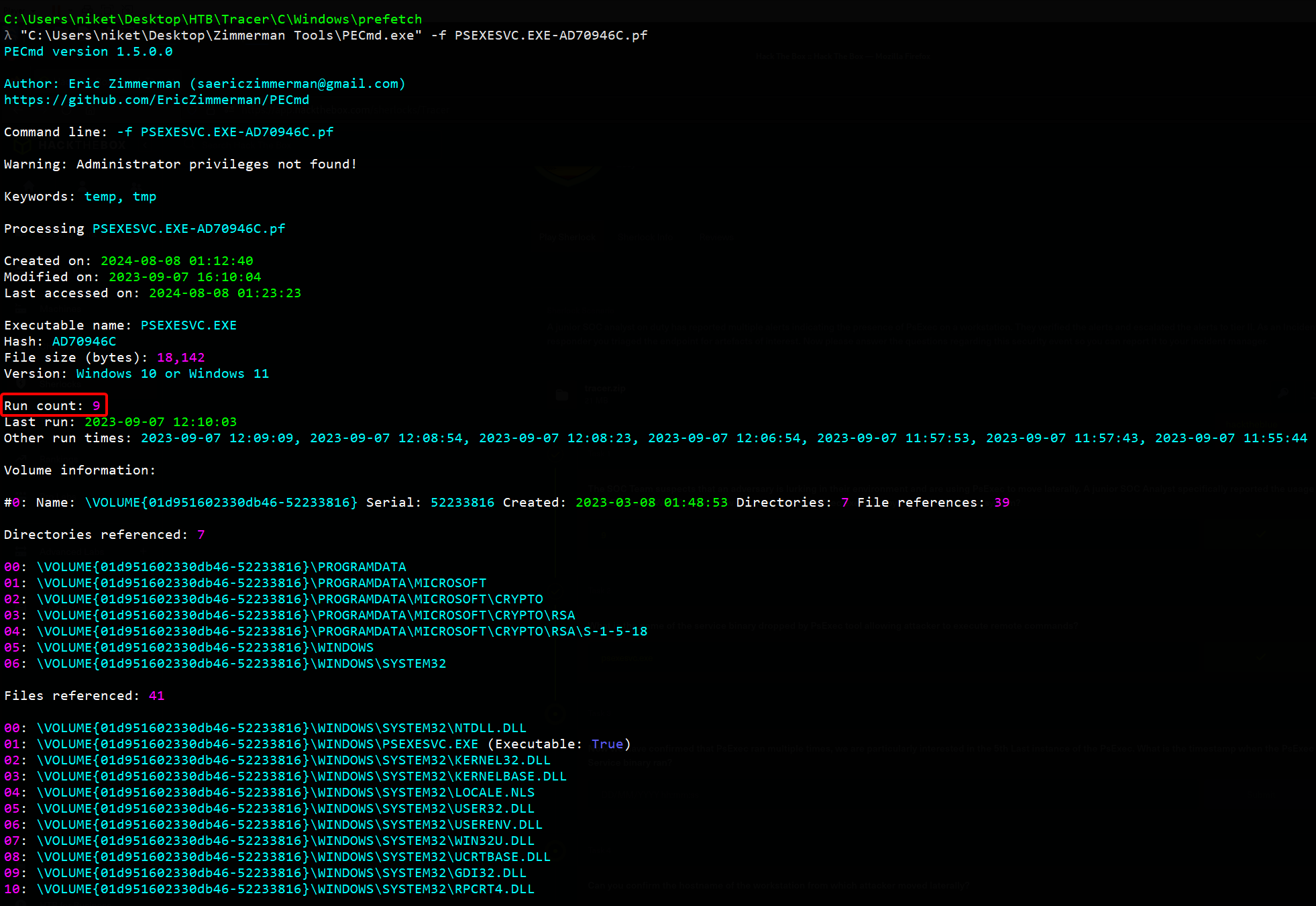This screenshot has width=1316, height=906.
Task: Click the saericzimmerman@gmail.com email address
Action: [x=298, y=84]
